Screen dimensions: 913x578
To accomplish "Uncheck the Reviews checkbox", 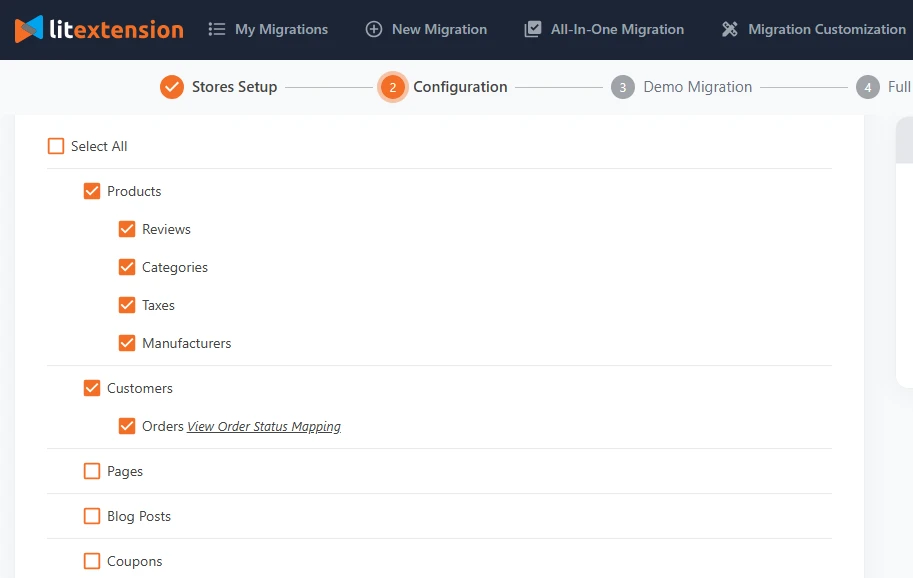I will pyautogui.click(x=127, y=229).
